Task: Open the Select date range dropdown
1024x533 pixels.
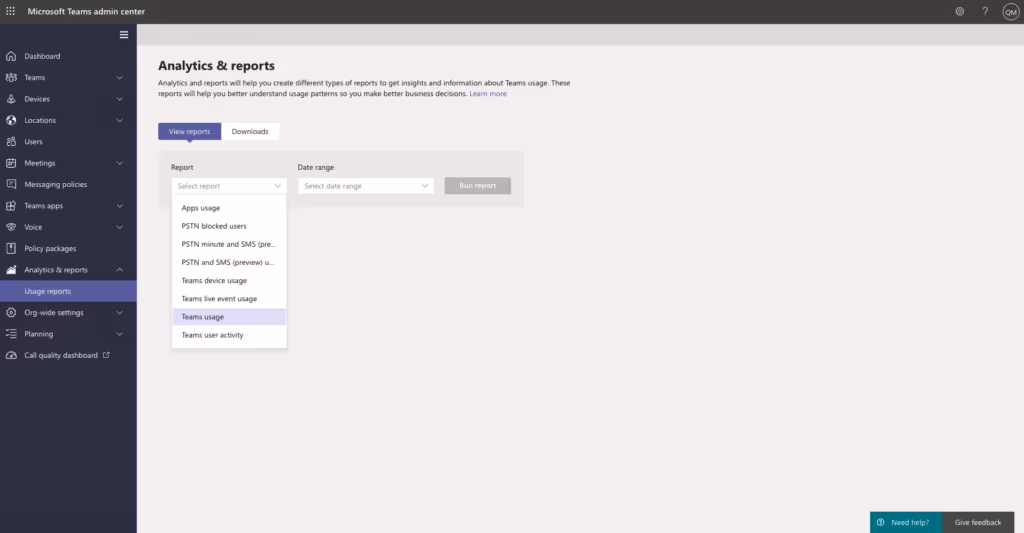Action: (x=366, y=186)
